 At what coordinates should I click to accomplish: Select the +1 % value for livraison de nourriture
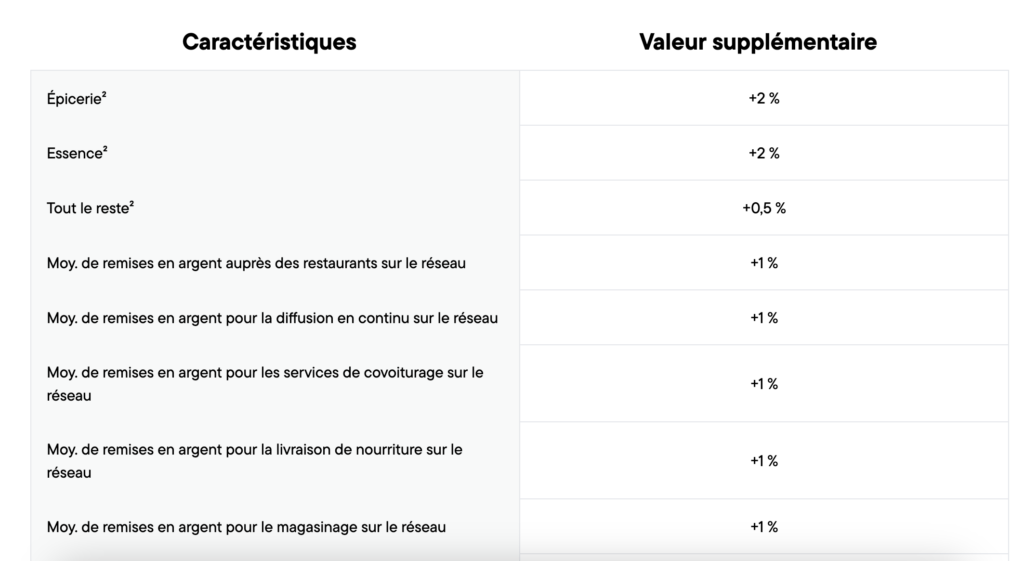pyautogui.click(x=764, y=461)
